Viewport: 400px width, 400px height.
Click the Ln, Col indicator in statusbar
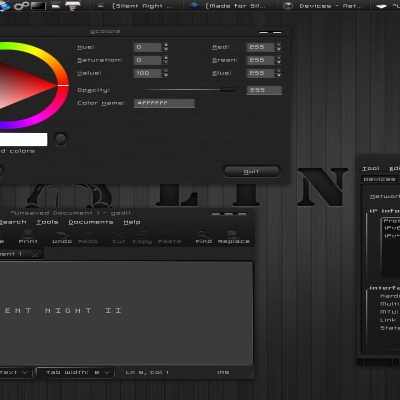pos(147,372)
